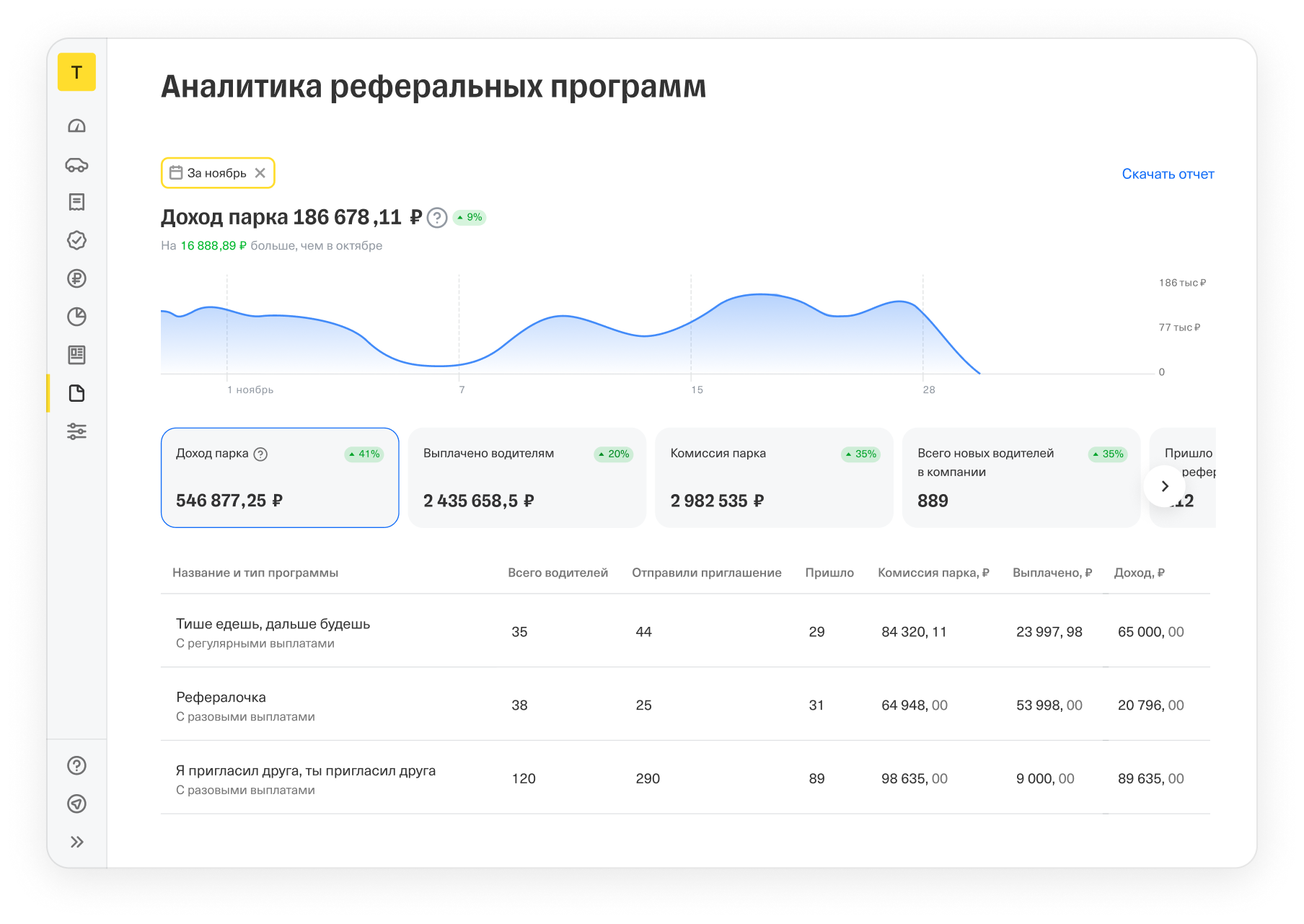Open the verified checkmark badge icon

[x=76, y=240]
